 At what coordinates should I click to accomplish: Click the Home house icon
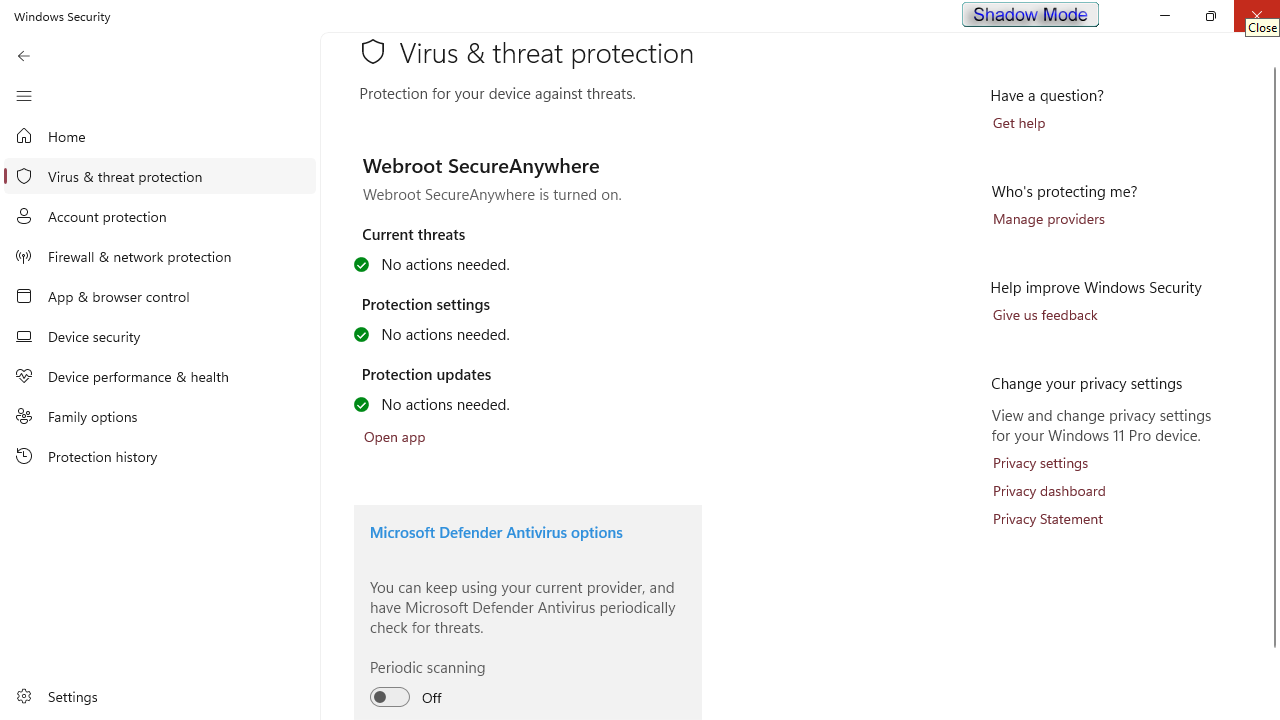(24, 136)
